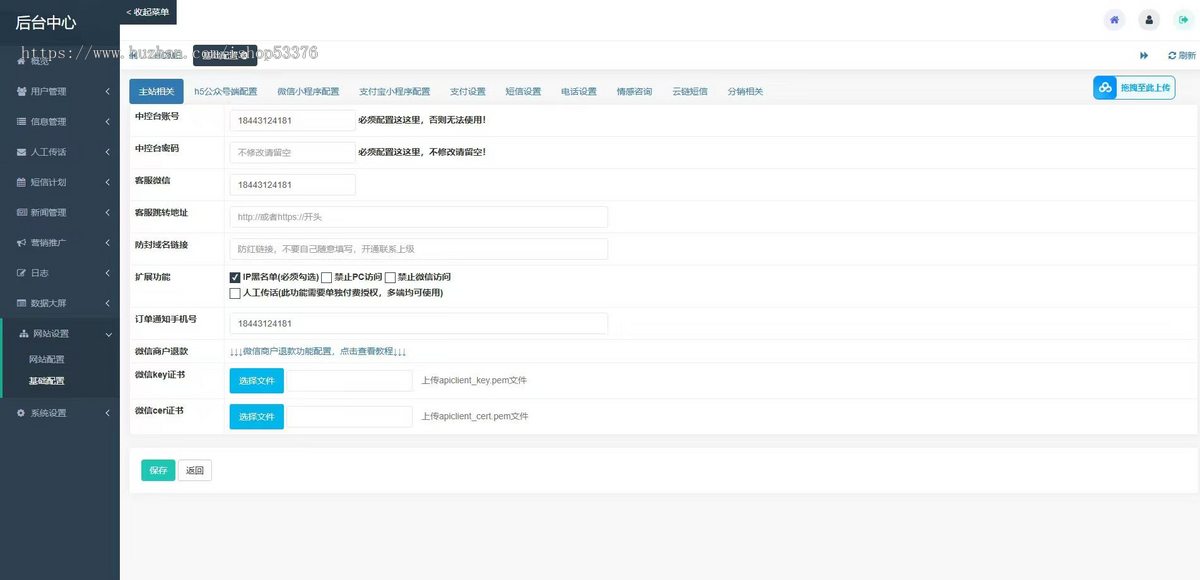The height and width of the screenshot is (580, 1200).
Task: Click the double-arrow tab forward icon
Action: click(x=1143, y=55)
